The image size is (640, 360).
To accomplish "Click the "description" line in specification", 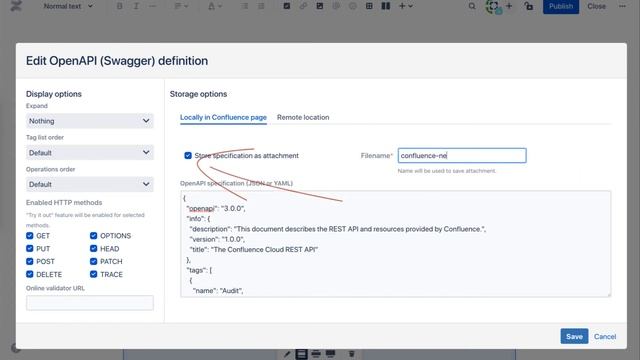I will [x=338, y=229].
